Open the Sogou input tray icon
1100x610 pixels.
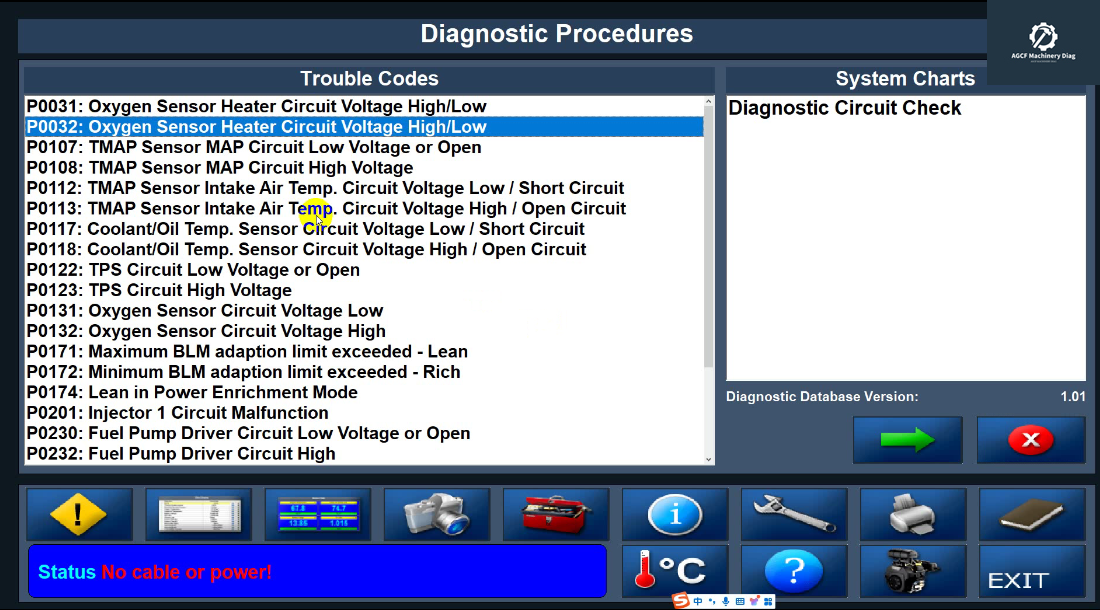(679, 601)
